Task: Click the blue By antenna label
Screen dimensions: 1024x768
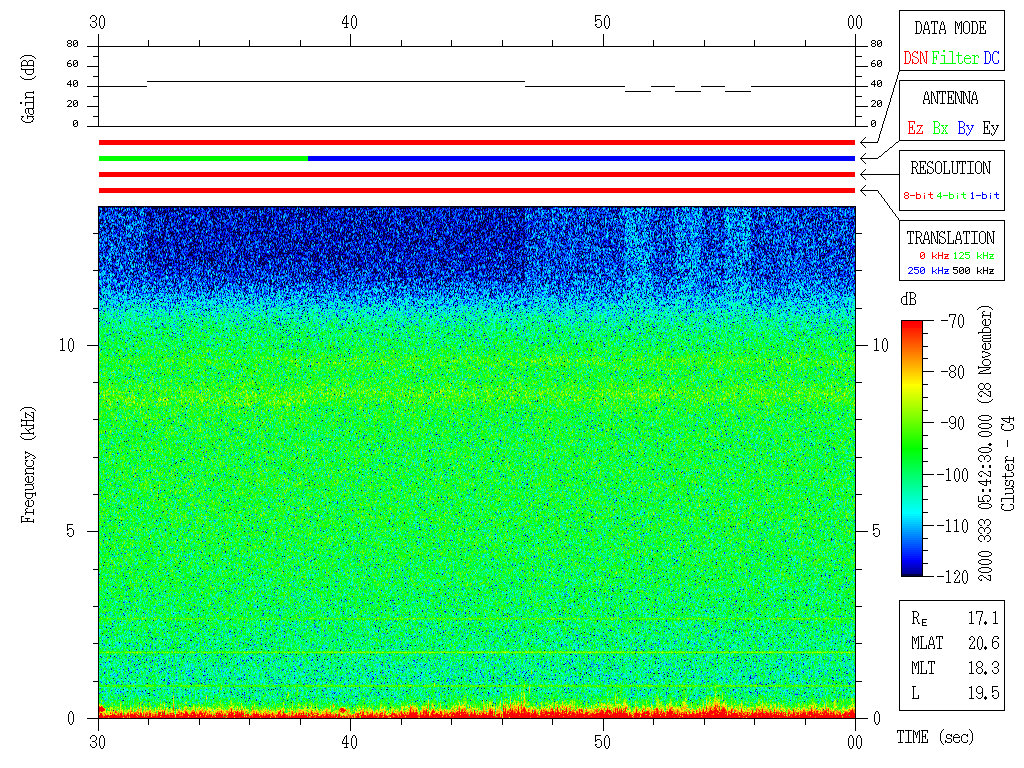Action: click(965, 129)
